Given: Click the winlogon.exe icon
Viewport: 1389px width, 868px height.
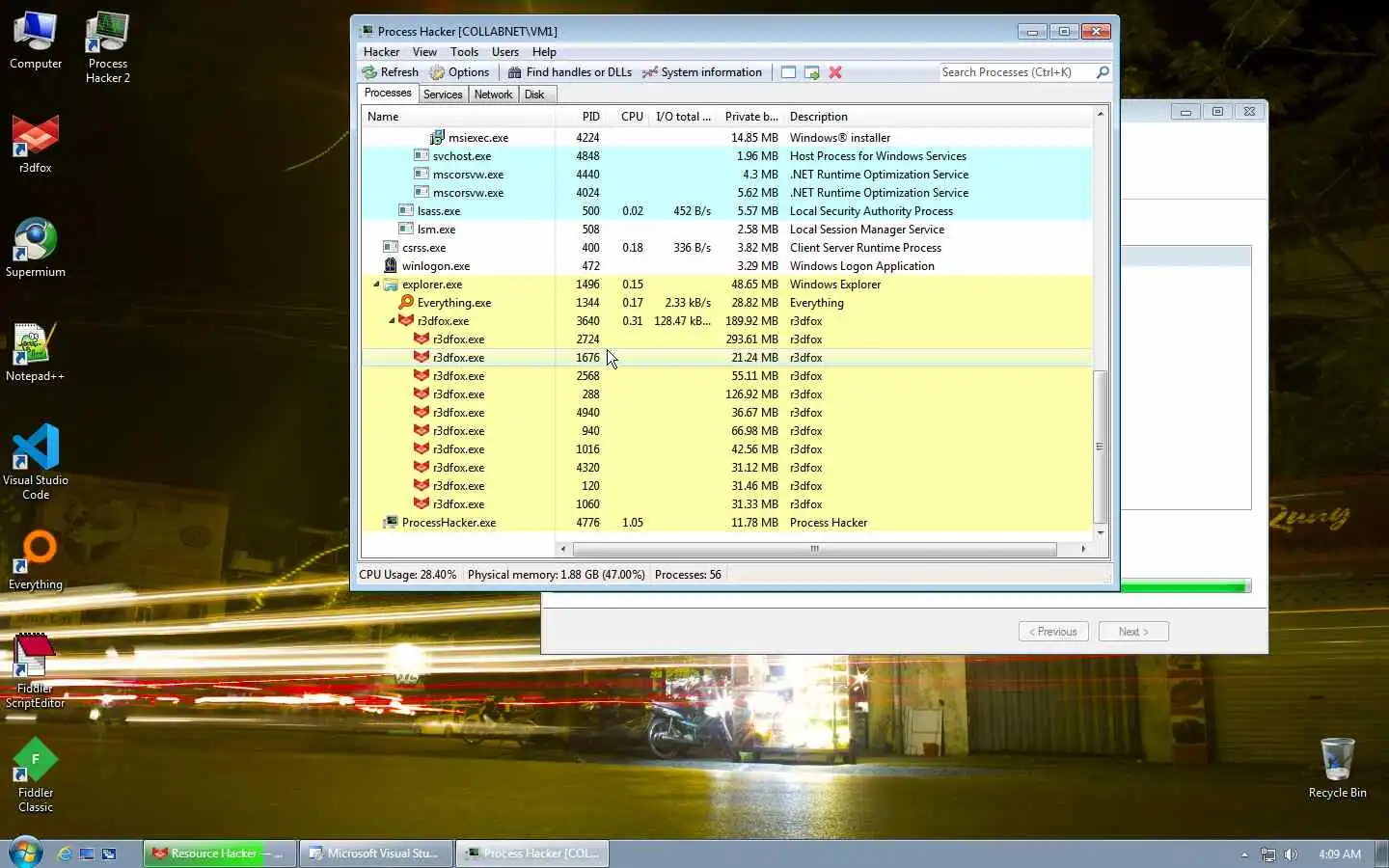Looking at the screenshot, I should (391, 266).
